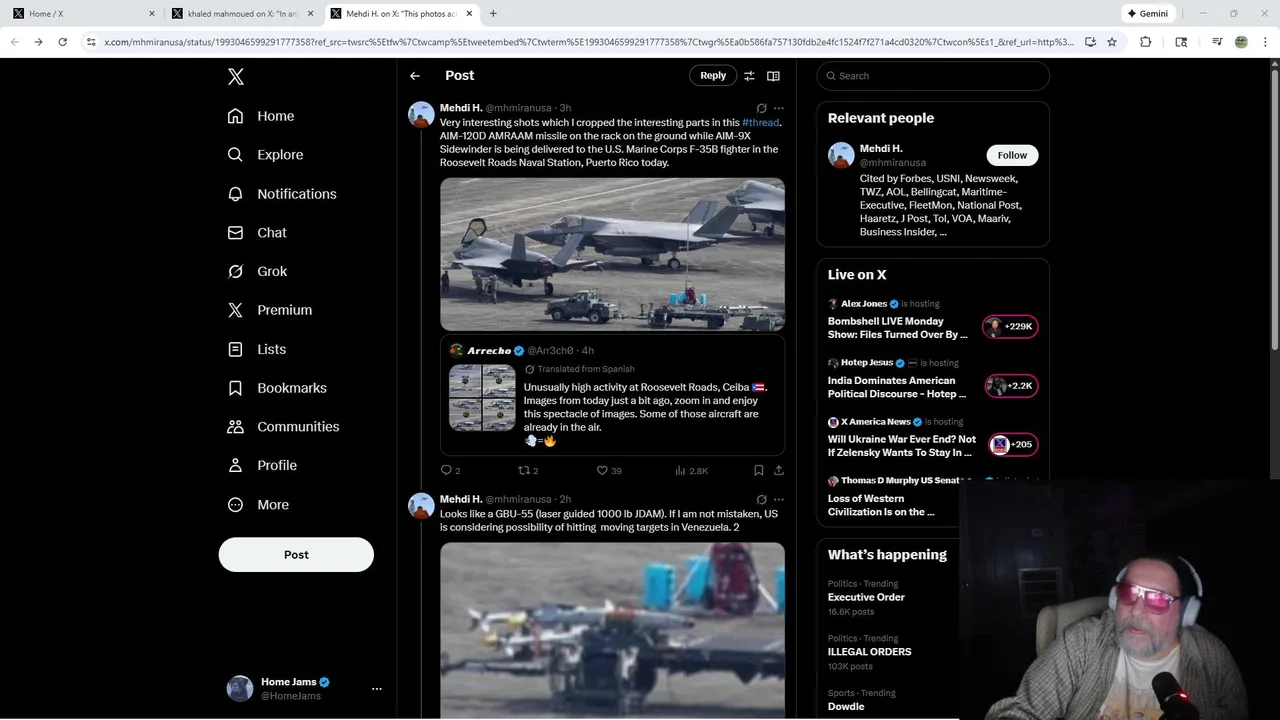The height and width of the screenshot is (720, 1280).
Task: Open Grok from the sidebar
Action: pyautogui.click(x=257, y=271)
